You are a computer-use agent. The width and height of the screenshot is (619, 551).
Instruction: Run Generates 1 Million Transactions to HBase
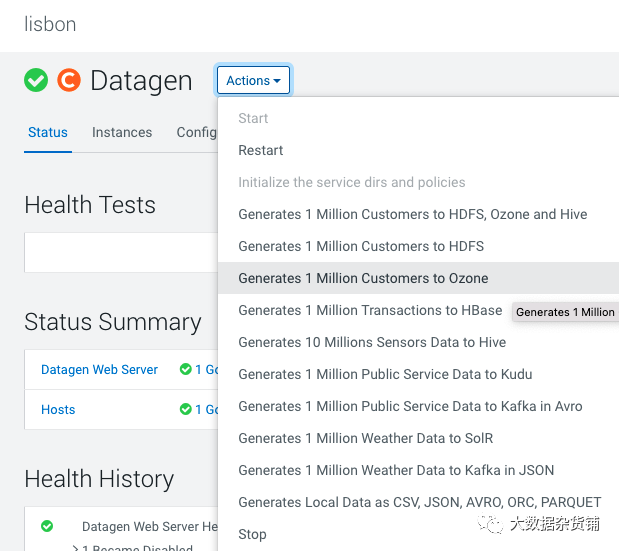[370, 310]
